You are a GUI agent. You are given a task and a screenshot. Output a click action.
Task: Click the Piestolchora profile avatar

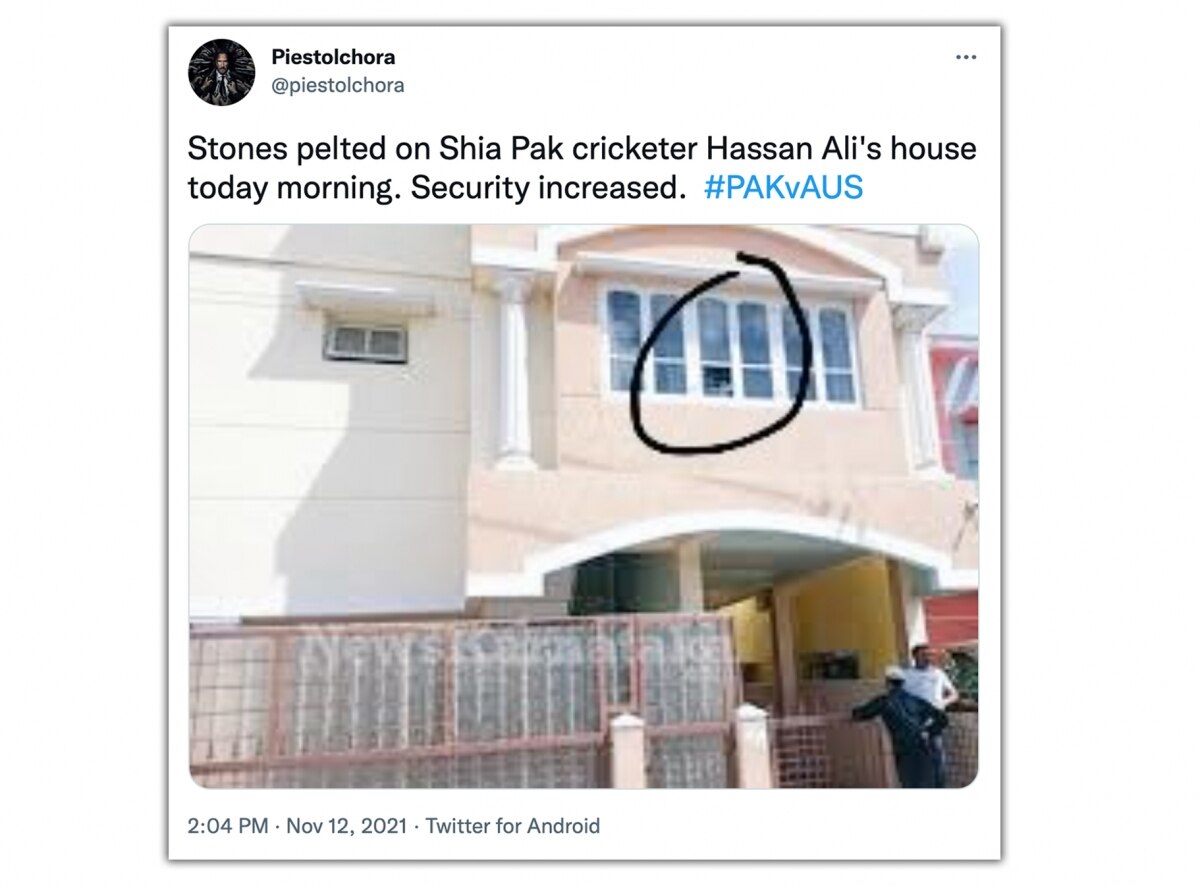click(221, 72)
